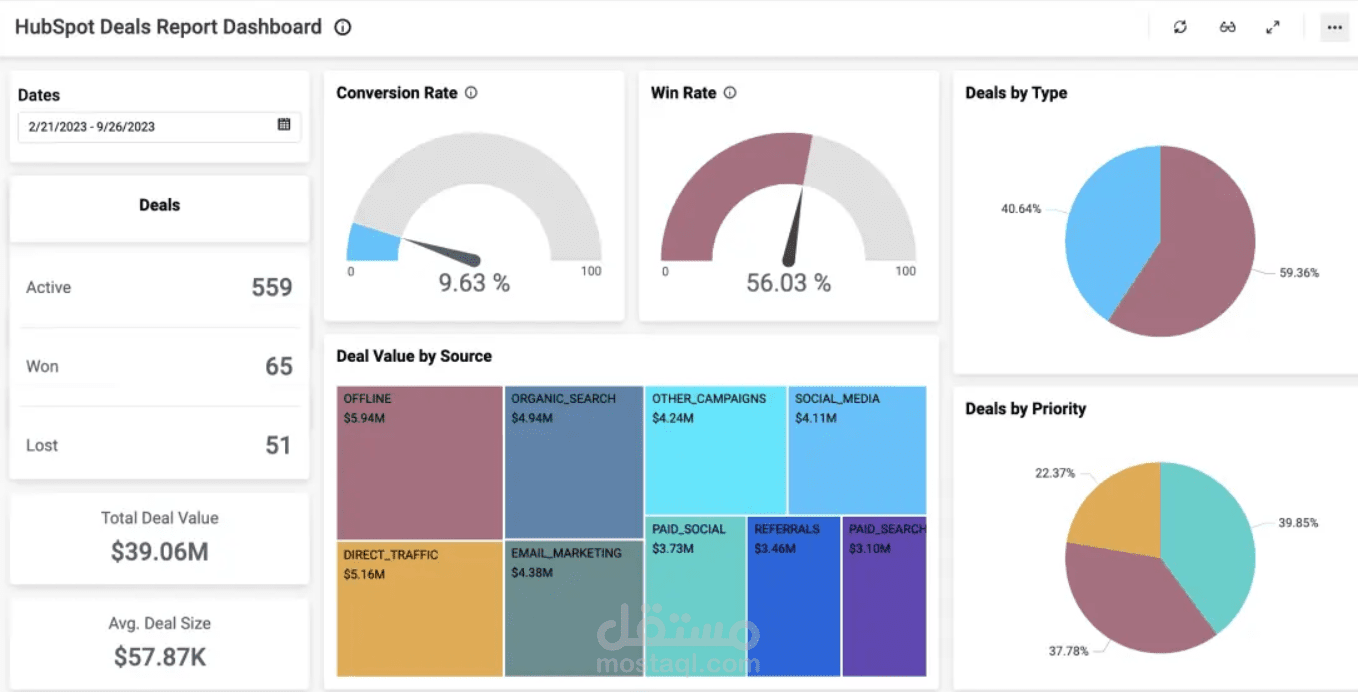Click the info icon next to the dashboard title
Screen dimensions: 1358x692
tap(341, 27)
